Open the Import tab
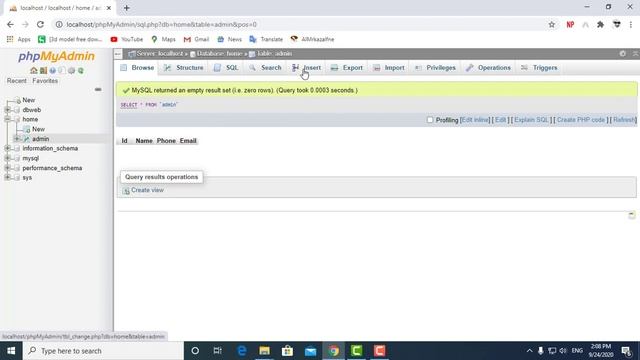The height and width of the screenshot is (360, 640). 389,68
